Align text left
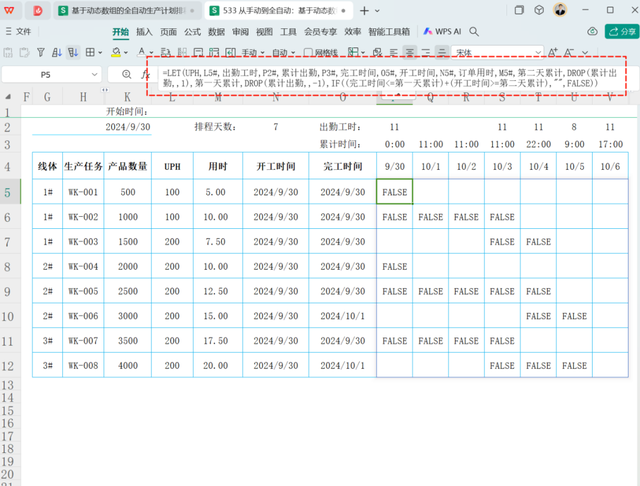Screen dimensions: 640x486 393,52
